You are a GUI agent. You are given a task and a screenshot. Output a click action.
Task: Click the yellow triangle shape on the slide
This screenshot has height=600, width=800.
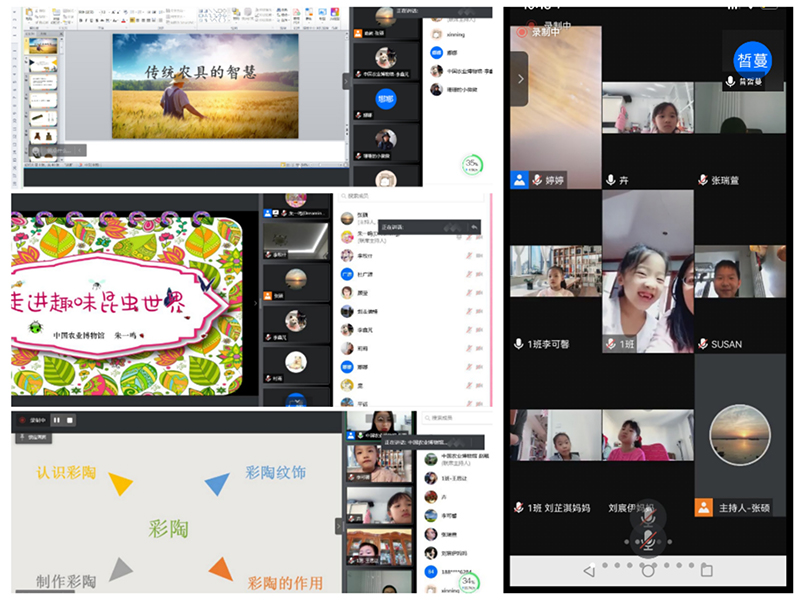pos(120,483)
